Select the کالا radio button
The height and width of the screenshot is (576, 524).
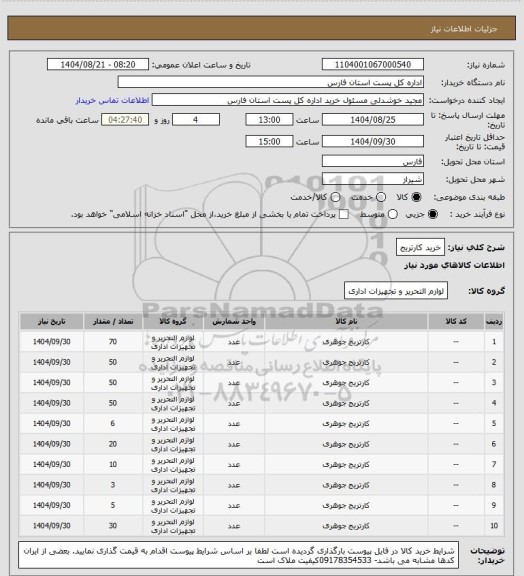(x=416, y=197)
